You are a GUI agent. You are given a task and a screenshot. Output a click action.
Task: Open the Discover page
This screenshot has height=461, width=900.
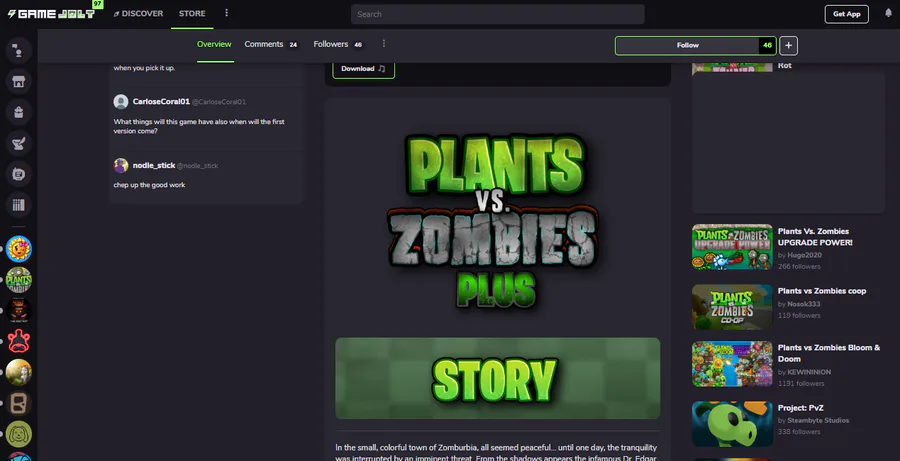pyautogui.click(x=138, y=14)
